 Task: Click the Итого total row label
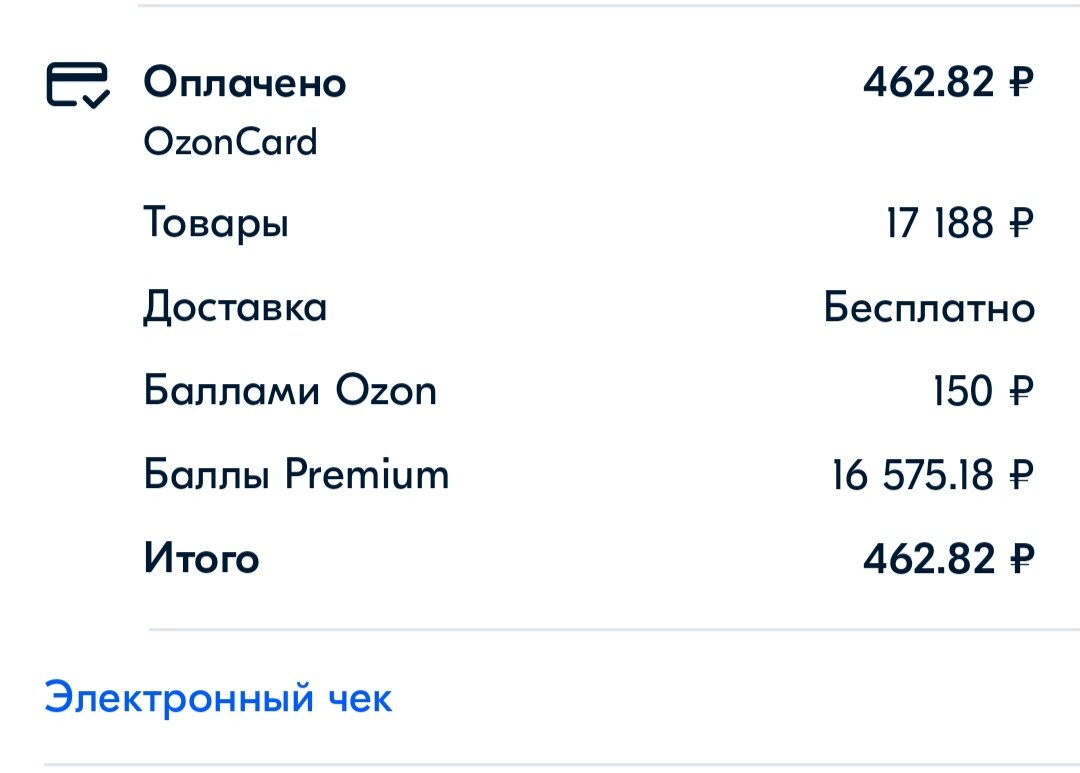pos(202,558)
